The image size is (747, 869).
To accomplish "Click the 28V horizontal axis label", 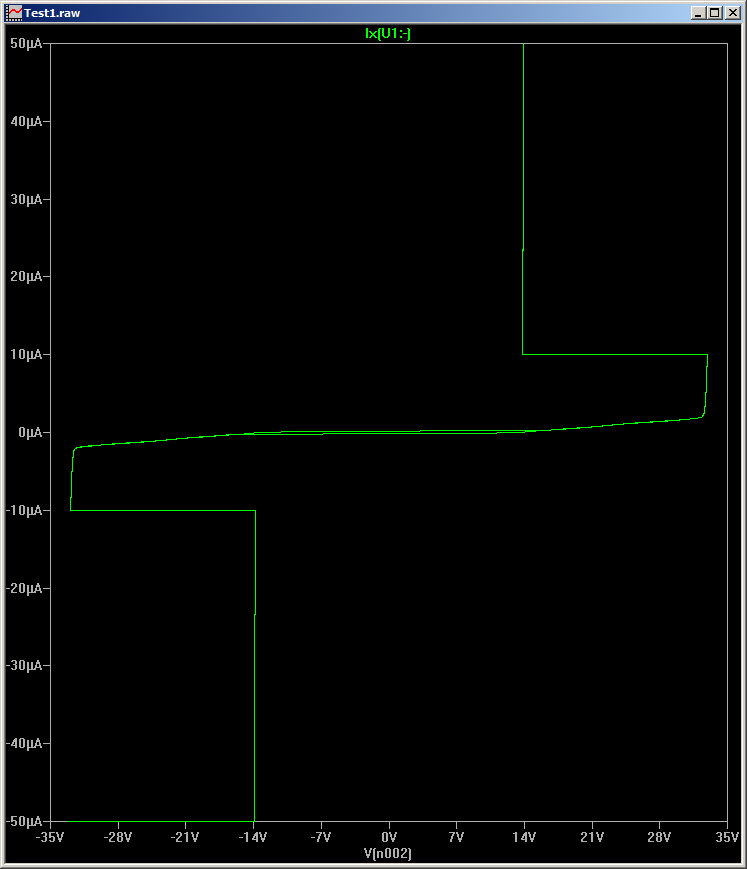I will coord(659,837).
